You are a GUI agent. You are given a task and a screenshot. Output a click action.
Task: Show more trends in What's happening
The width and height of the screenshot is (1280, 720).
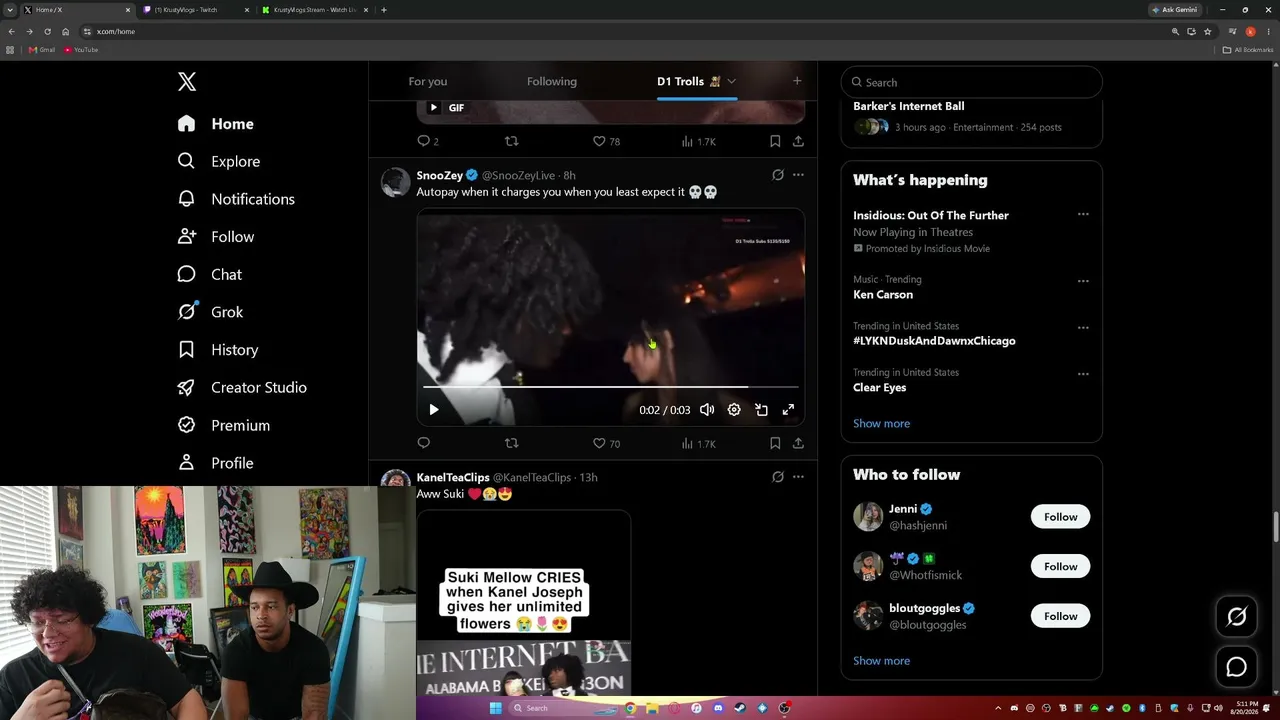tap(881, 423)
